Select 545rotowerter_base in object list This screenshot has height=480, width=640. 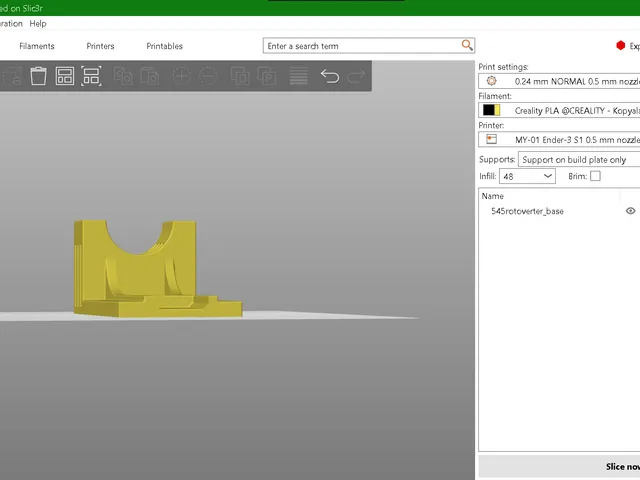527,211
